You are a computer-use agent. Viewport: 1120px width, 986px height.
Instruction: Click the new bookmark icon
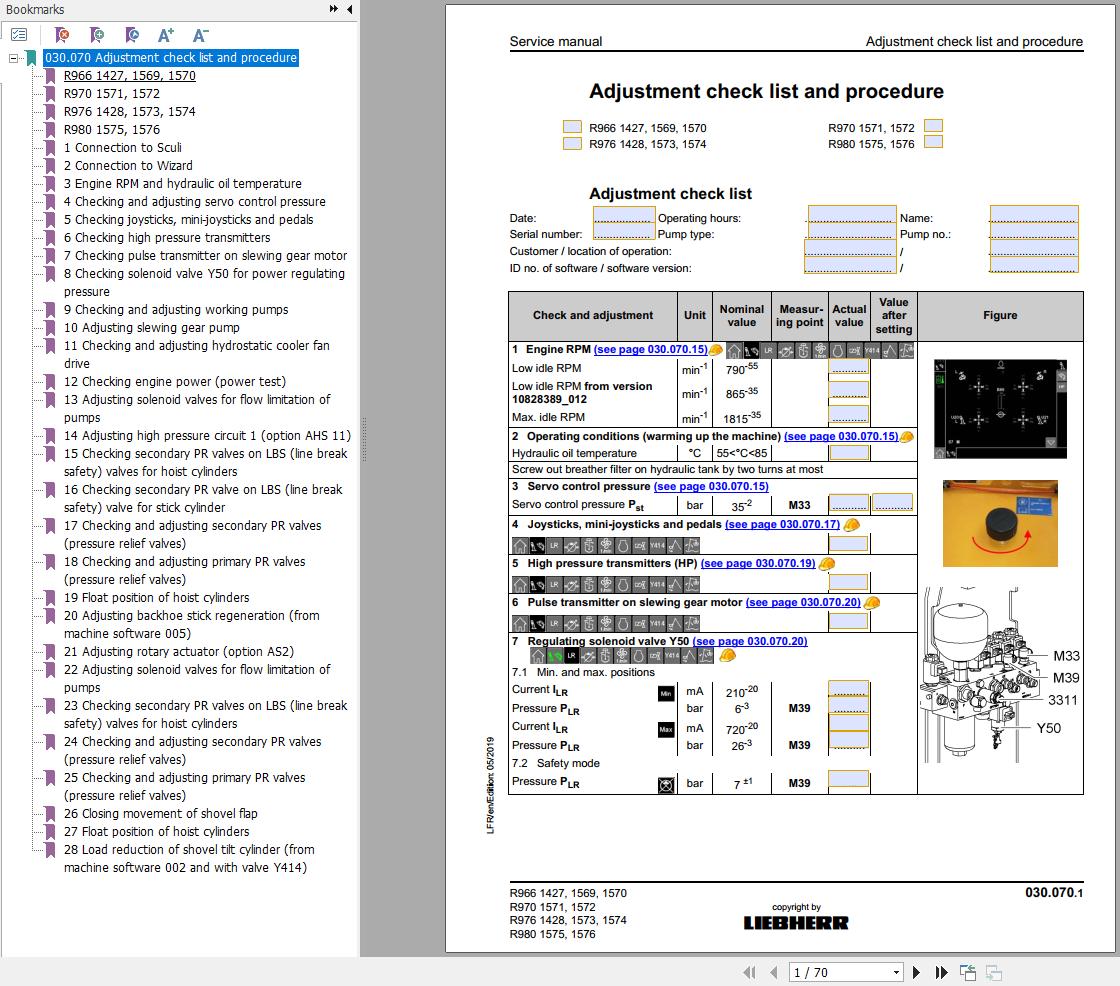(x=97, y=34)
